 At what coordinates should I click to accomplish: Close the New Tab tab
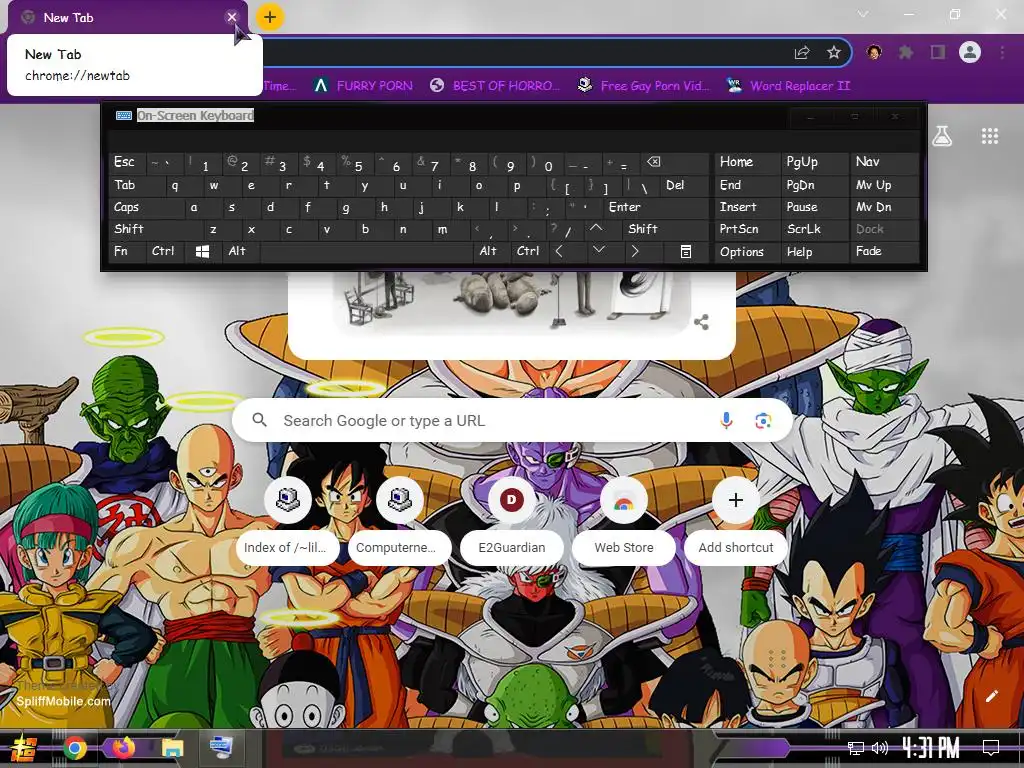(x=232, y=18)
